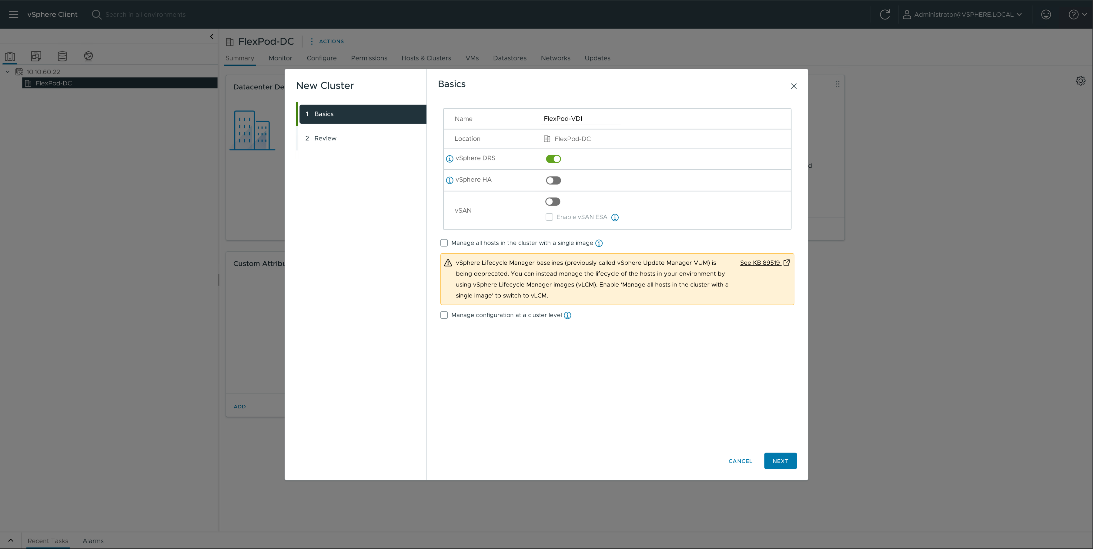Click the Cancel button
This screenshot has width=1093, height=549.
pyautogui.click(x=740, y=461)
